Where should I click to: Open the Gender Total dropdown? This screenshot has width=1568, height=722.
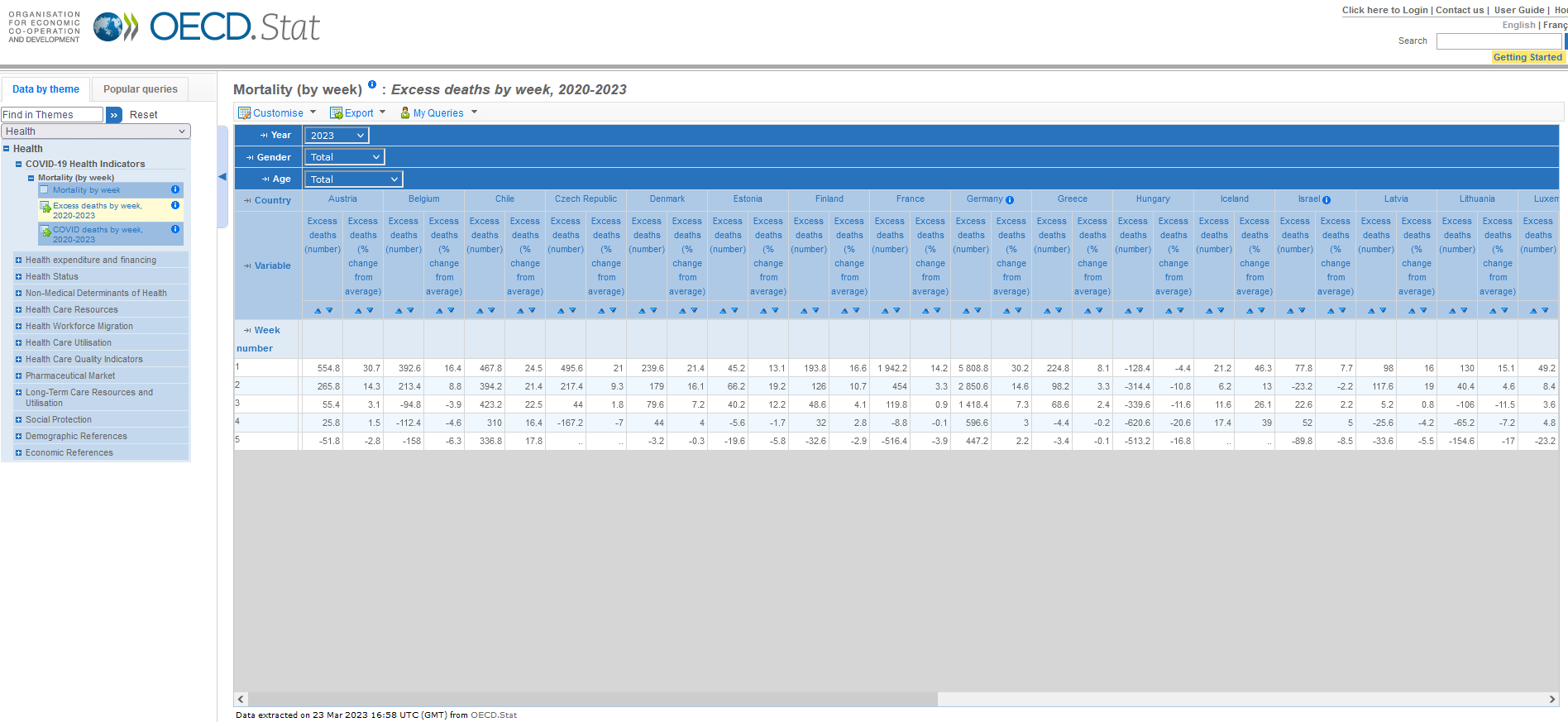point(345,157)
